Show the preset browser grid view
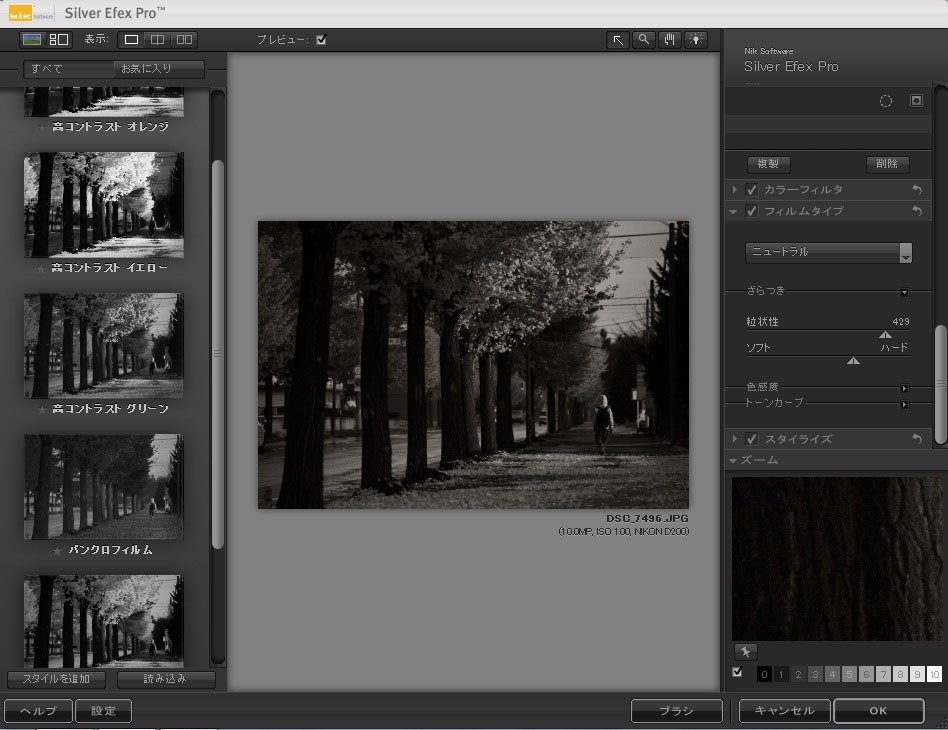The width and height of the screenshot is (948, 730). (59, 40)
